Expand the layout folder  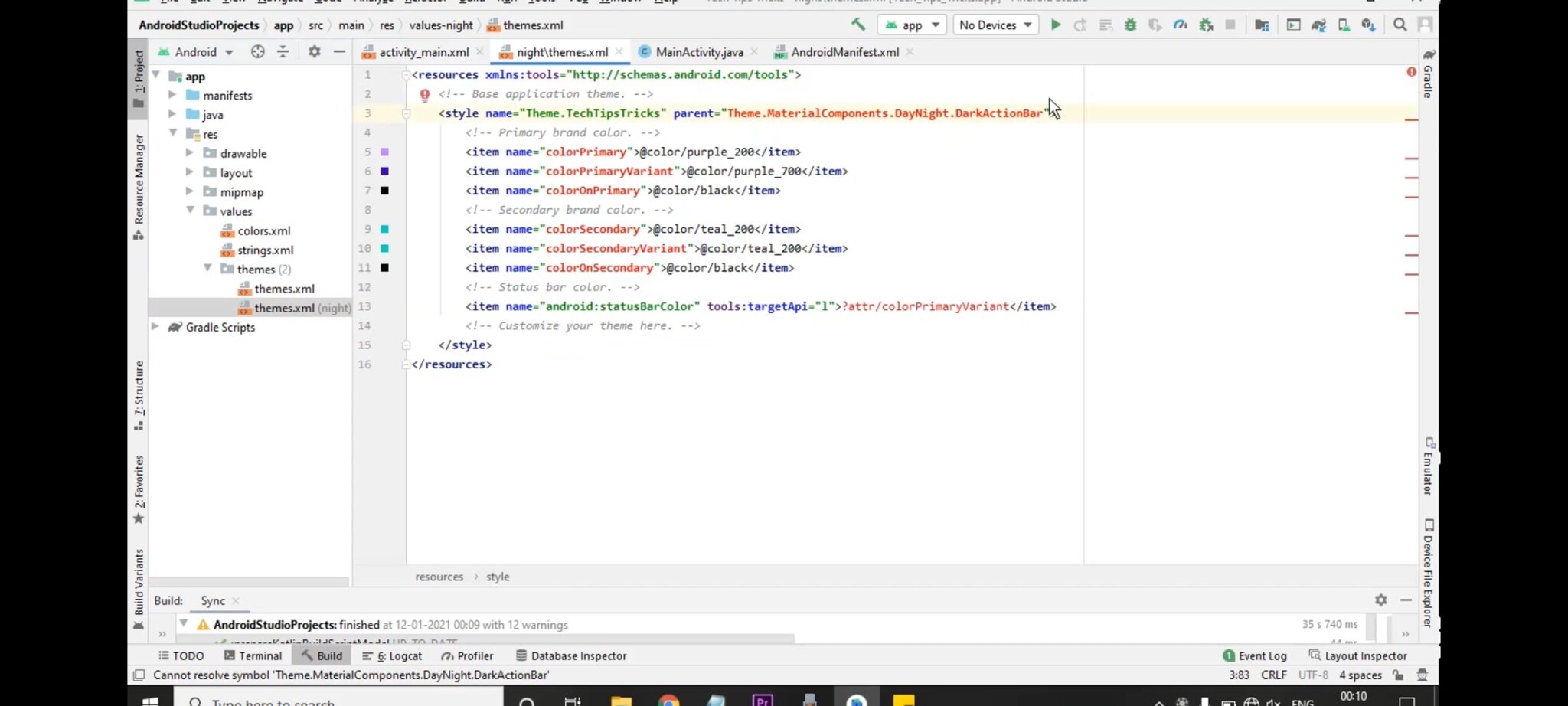click(189, 172)
